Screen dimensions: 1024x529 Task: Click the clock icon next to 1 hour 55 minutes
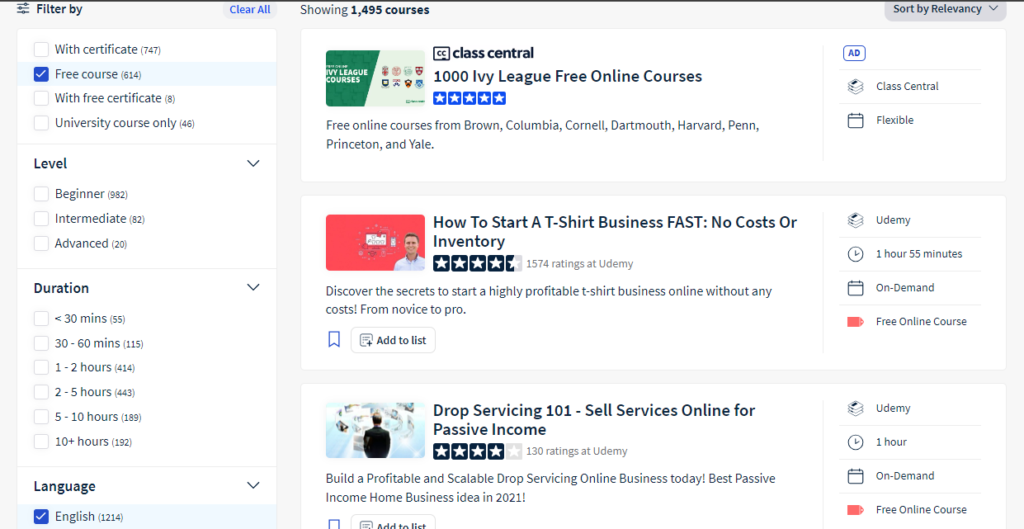[855, 254]
